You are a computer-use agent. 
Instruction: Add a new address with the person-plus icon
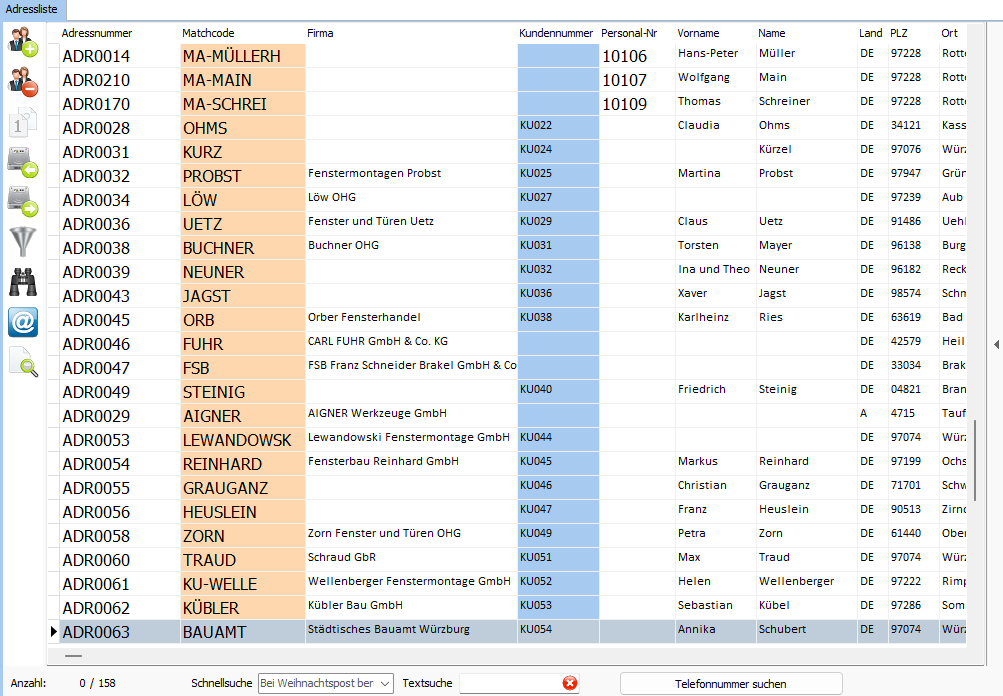coord(22,42)
